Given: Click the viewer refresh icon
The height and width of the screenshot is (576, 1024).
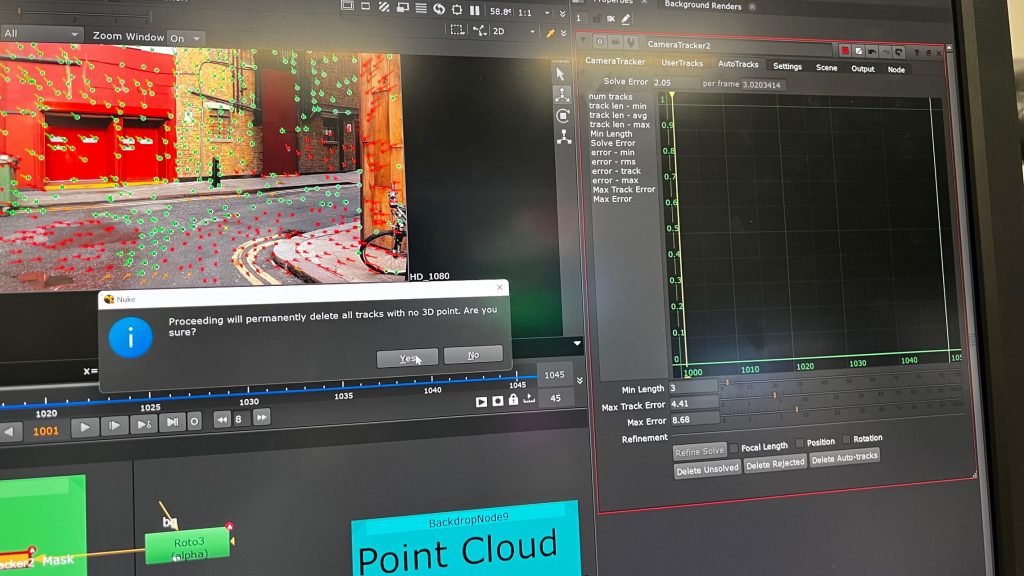Looking at the screenshot, I should pos(439,8).
